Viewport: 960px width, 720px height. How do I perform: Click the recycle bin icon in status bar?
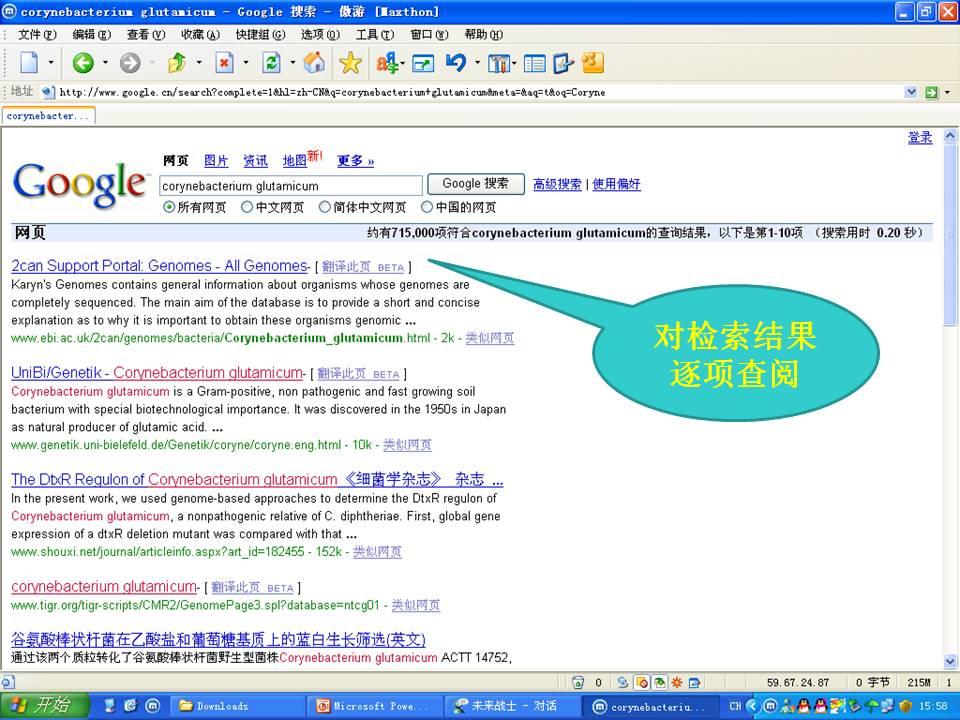pos(577,682)
